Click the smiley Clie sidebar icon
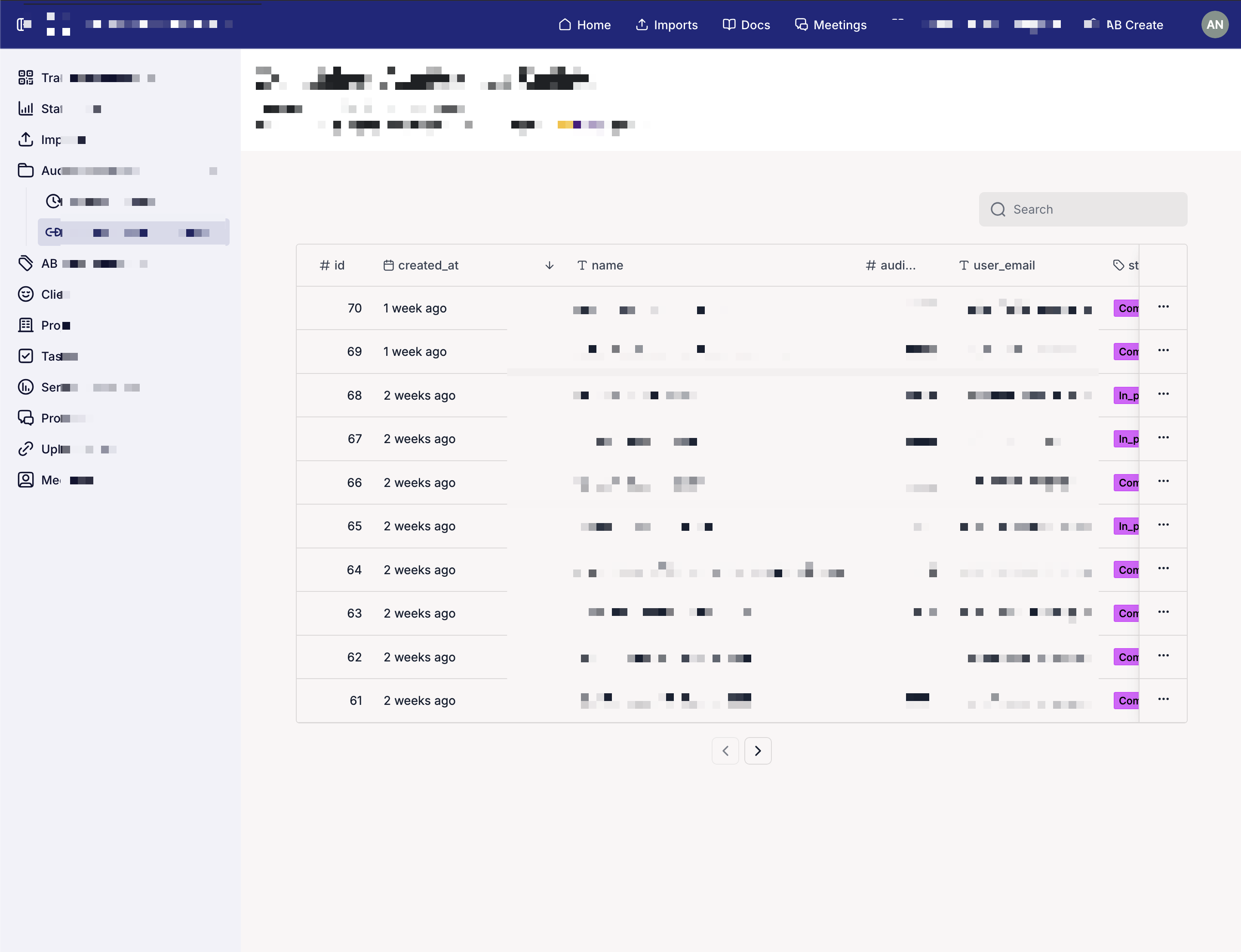 point(25,294)
